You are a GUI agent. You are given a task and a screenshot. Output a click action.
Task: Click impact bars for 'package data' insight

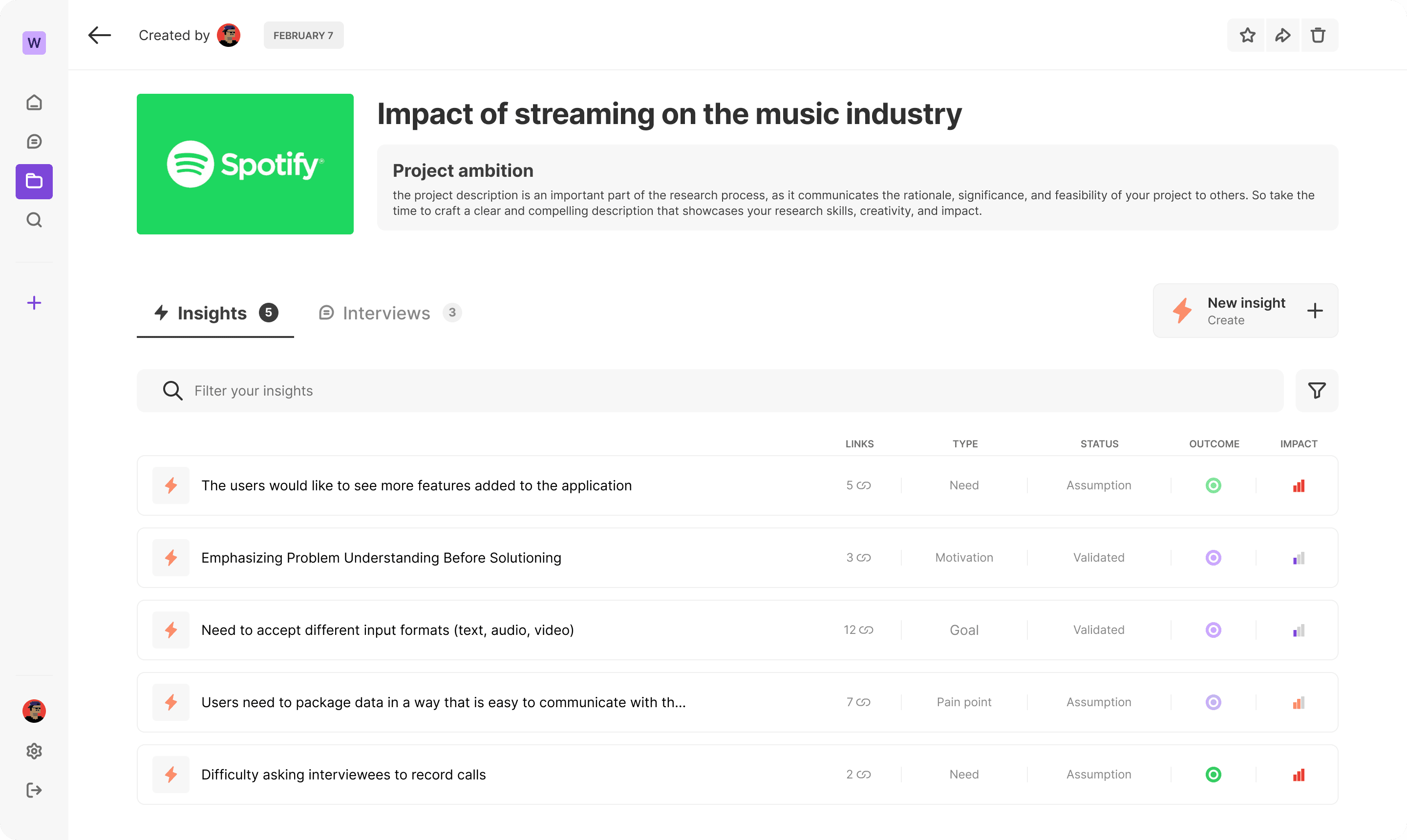pyautogui.click(x=1299, y=702)
